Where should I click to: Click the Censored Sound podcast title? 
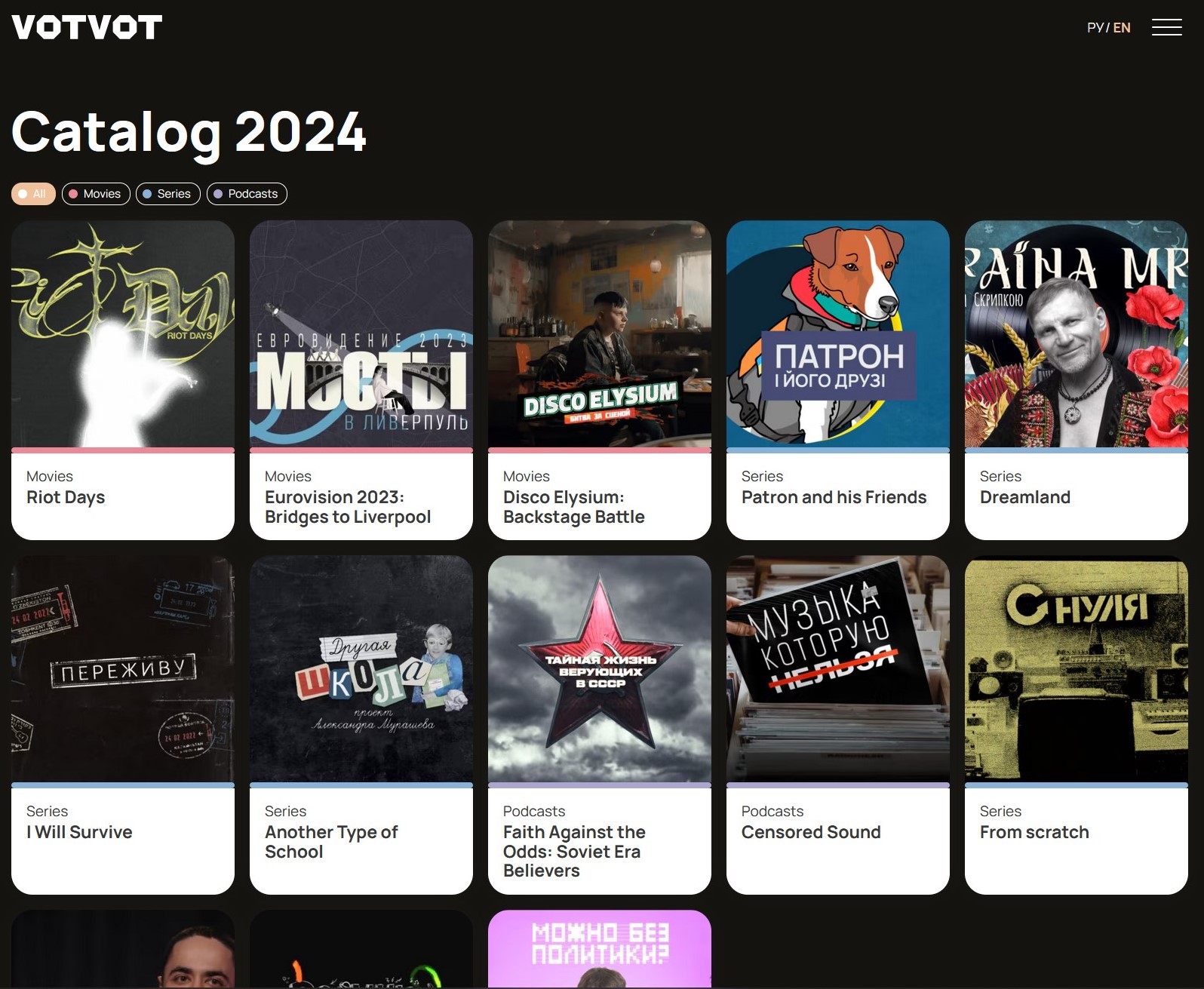pos(811,832)
